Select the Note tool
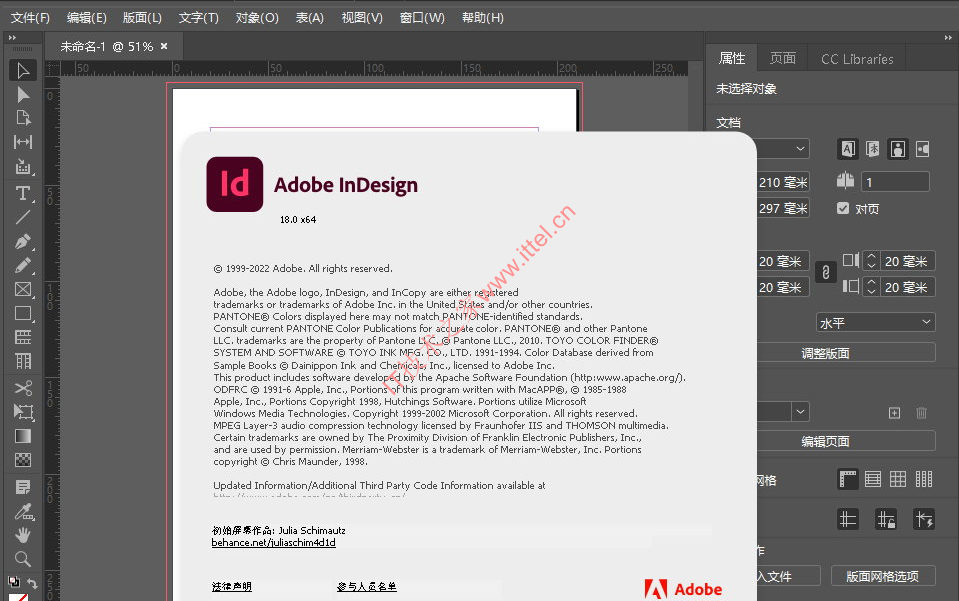Image resolution: width=959 pixels, height=601 pixels. coord(23,487)
